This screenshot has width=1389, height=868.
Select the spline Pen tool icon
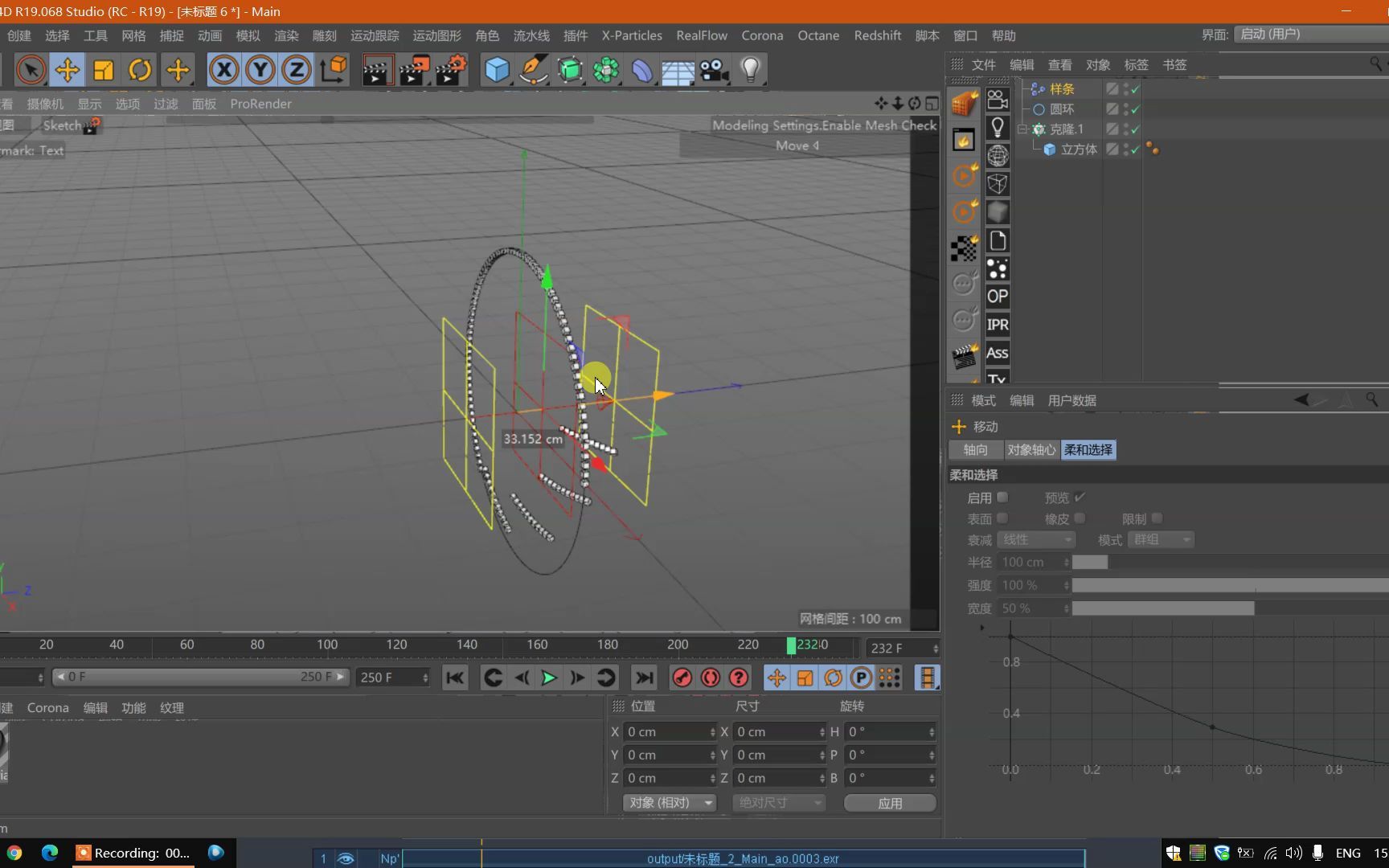[533, 70]
